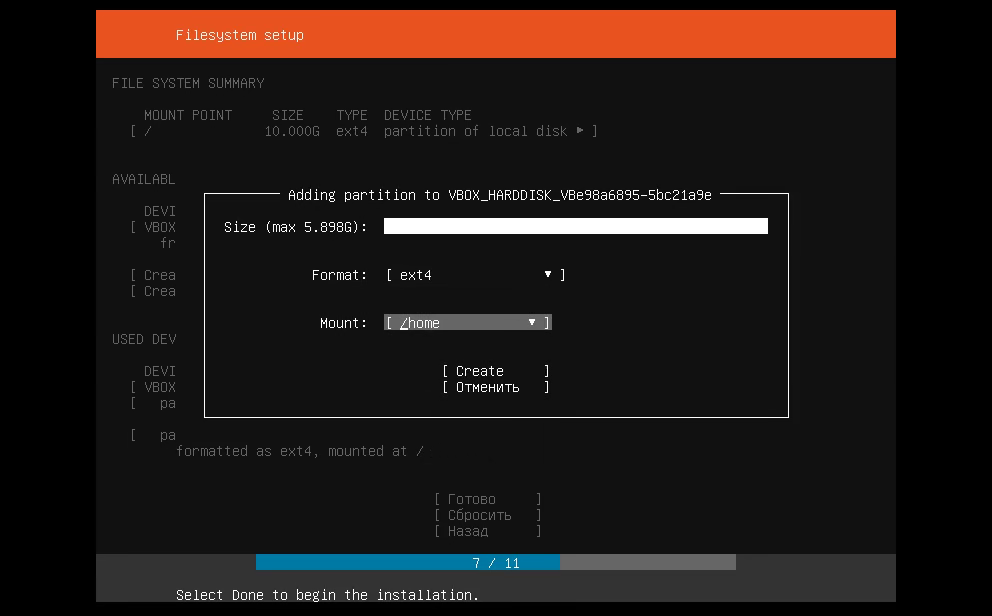
Task: Click the 7 / 11 progress bar
Action: pyautogui.click(x=496, y=563)
